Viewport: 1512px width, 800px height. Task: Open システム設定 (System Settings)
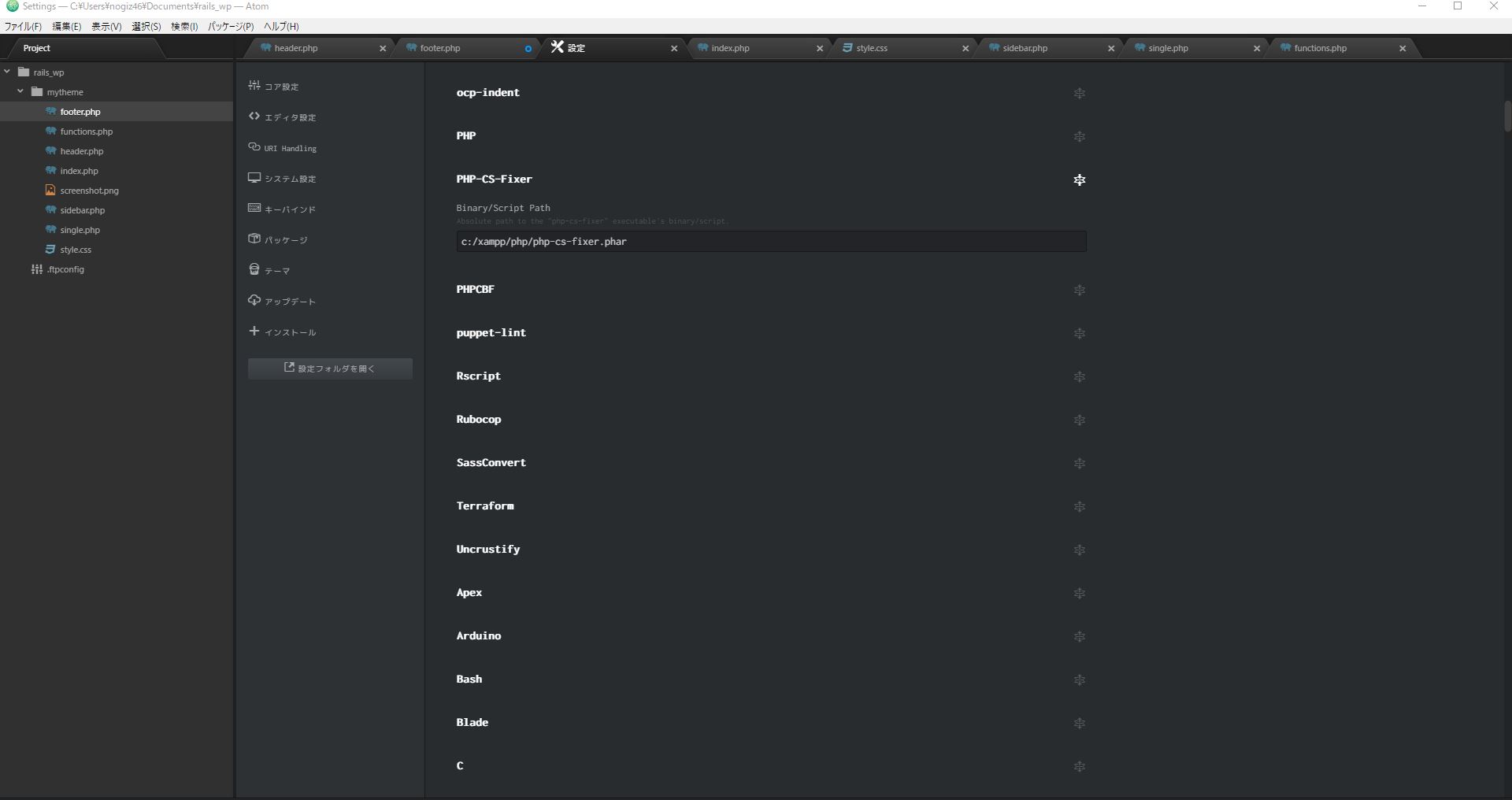(291, 178)
